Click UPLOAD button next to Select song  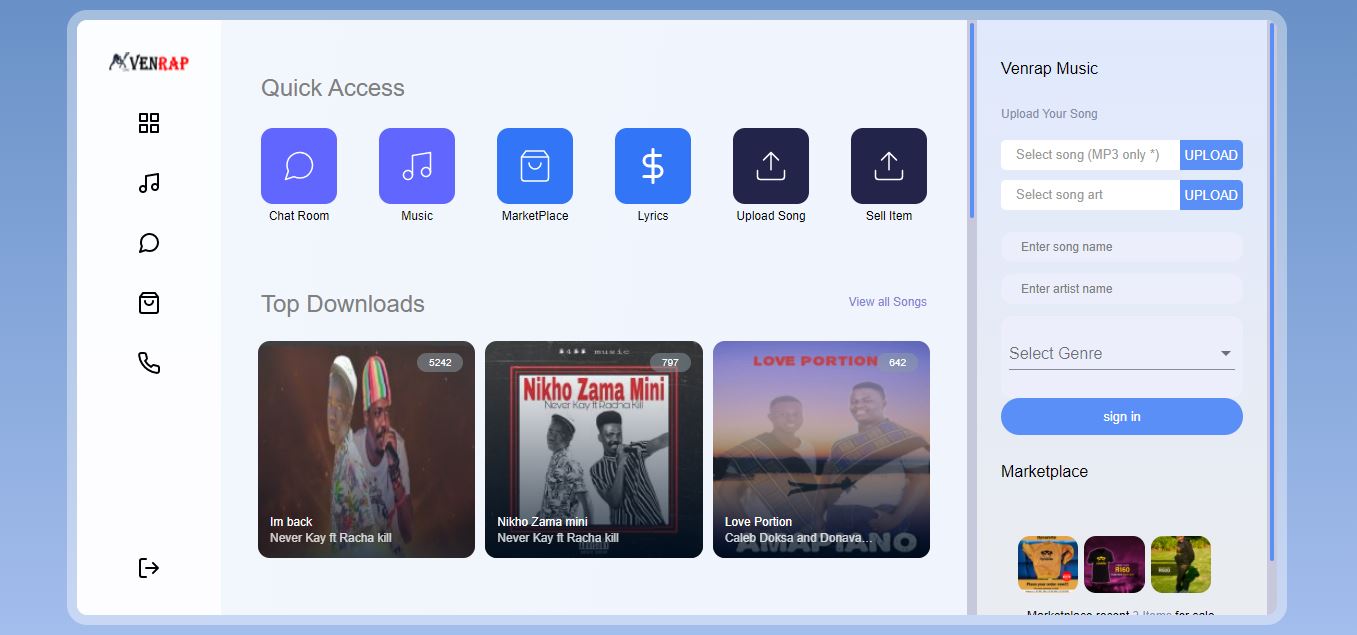point(1211,155)
